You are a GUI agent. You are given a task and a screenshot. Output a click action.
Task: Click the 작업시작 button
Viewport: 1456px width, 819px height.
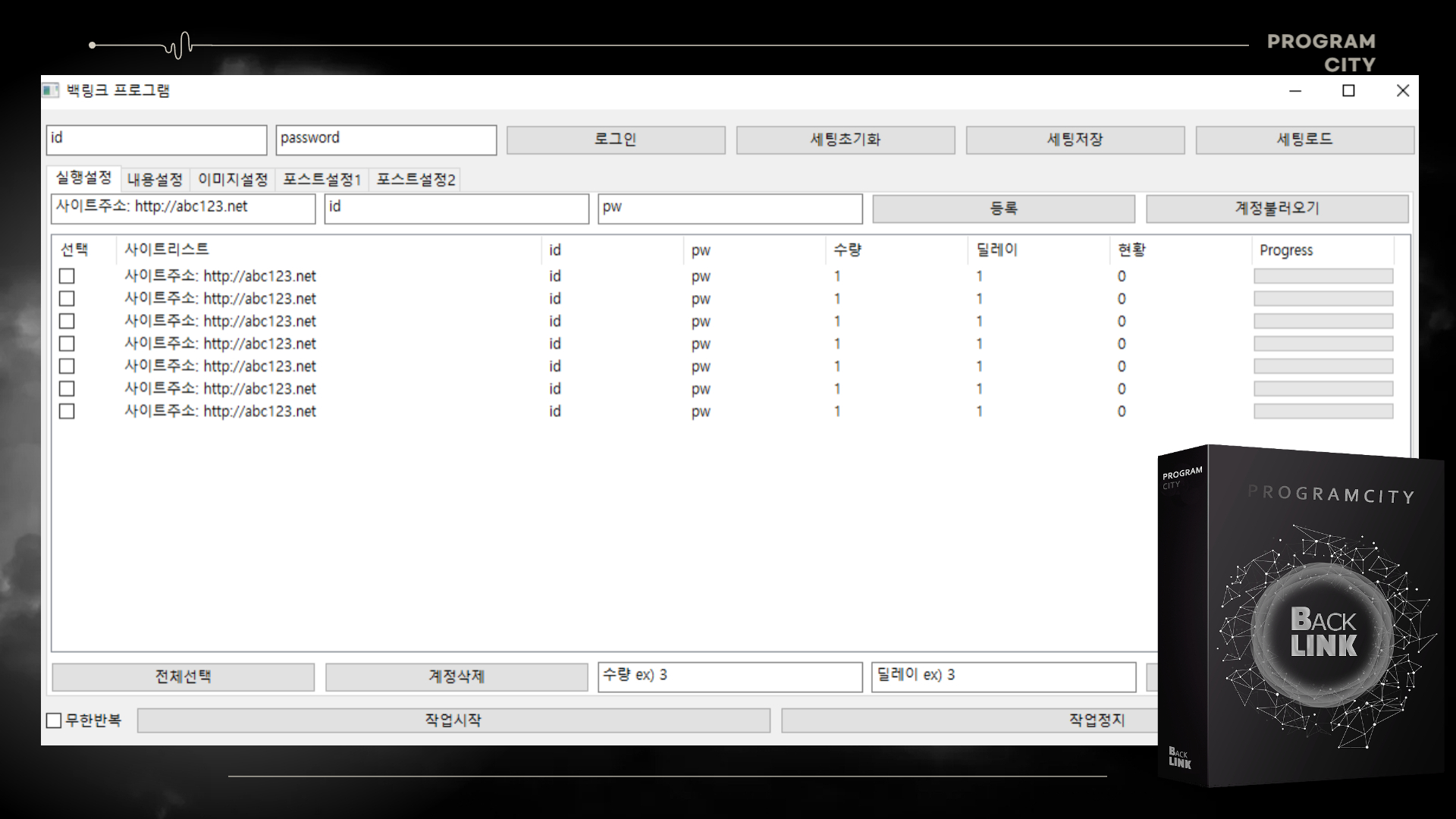[453, 720]
